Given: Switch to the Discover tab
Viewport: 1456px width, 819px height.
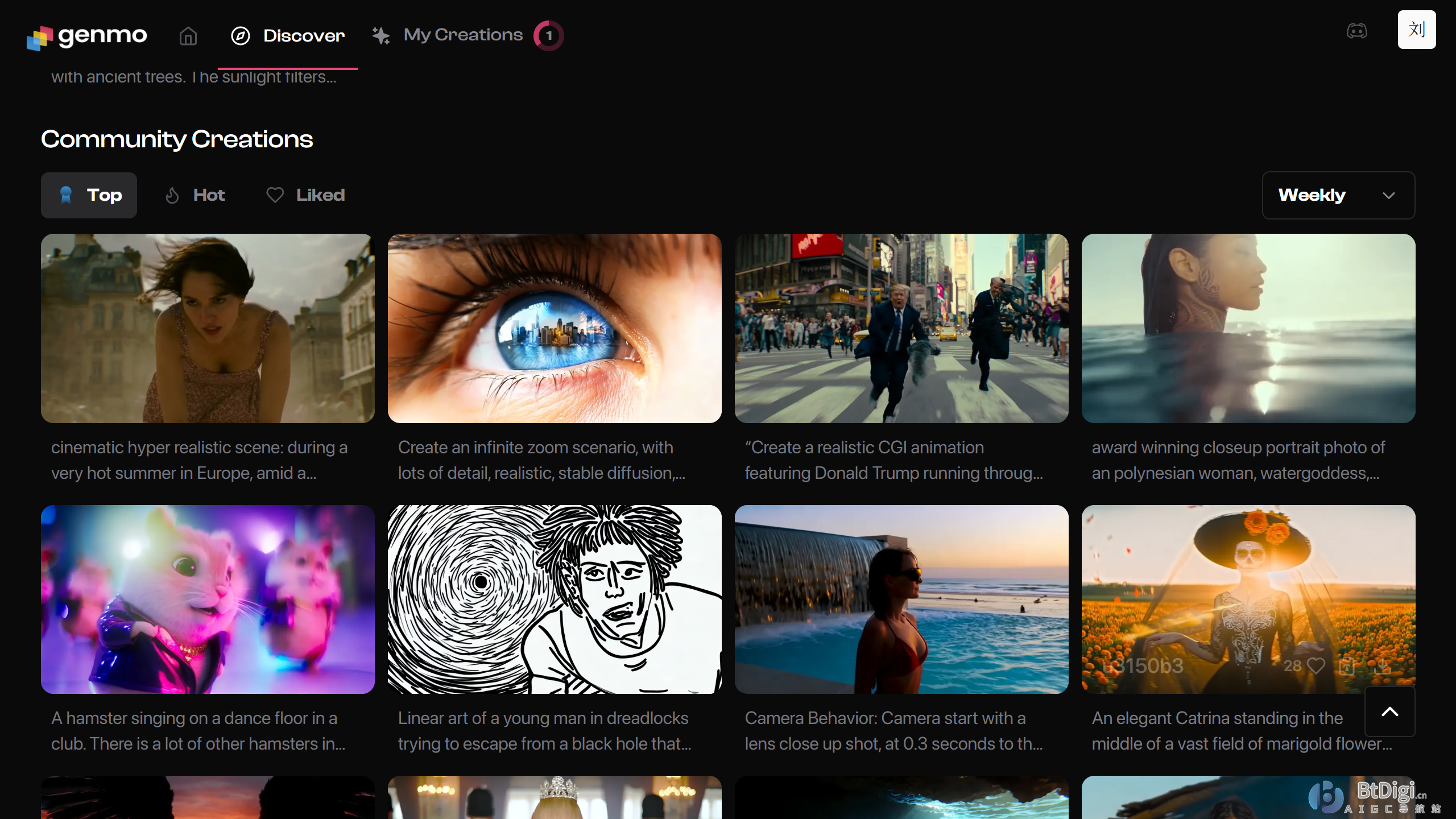Looking at the screenshot, I should point(288,36).
